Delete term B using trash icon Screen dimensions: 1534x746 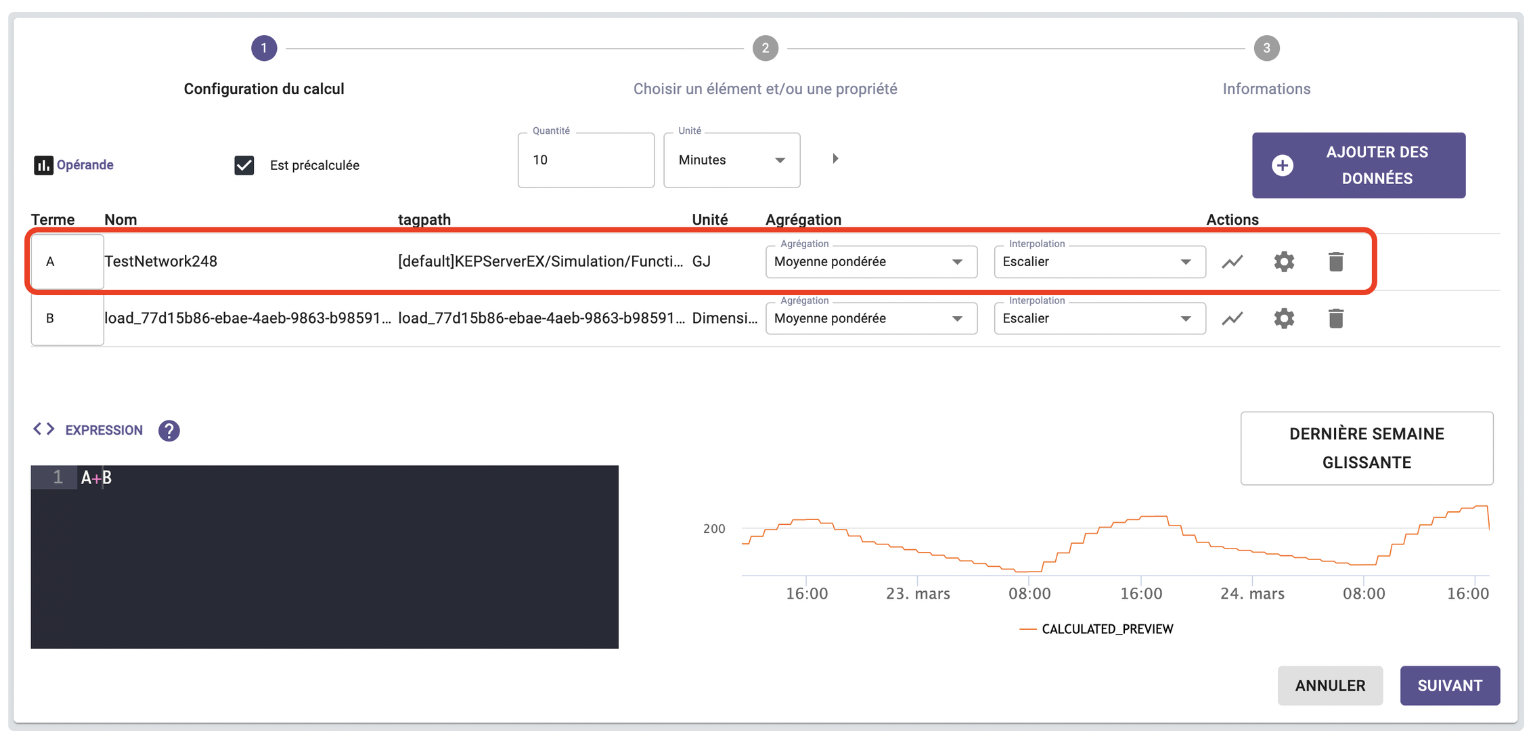click(1335, 318)
